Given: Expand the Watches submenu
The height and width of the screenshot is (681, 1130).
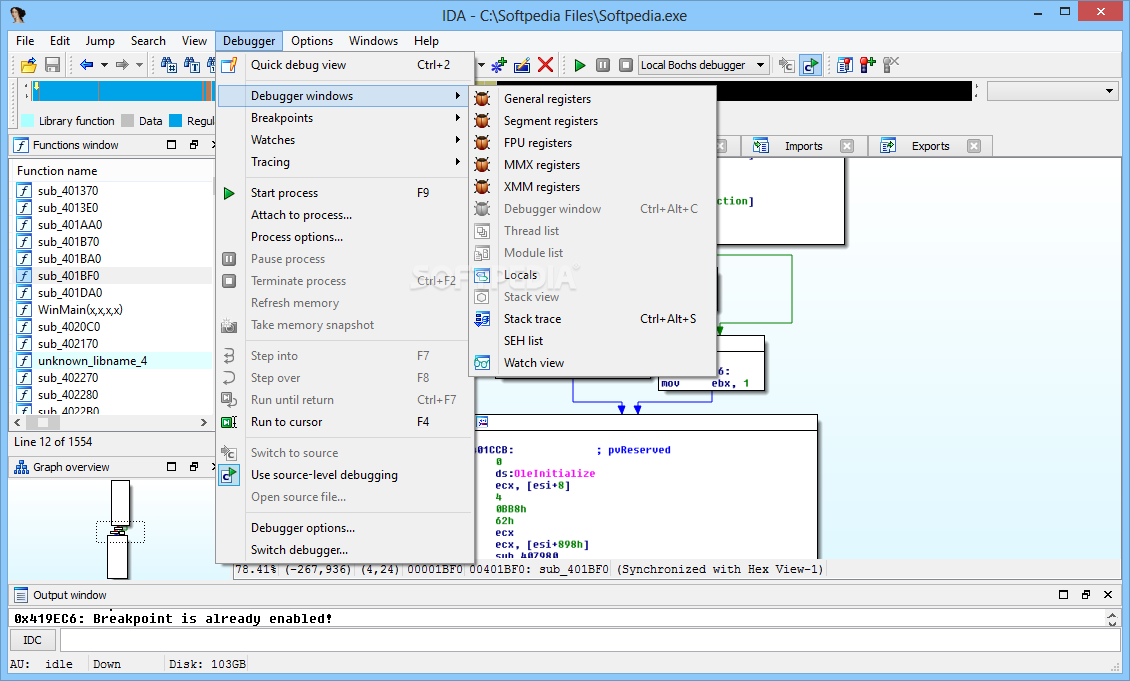Looking at the screenshot, I should pos(344,140).
